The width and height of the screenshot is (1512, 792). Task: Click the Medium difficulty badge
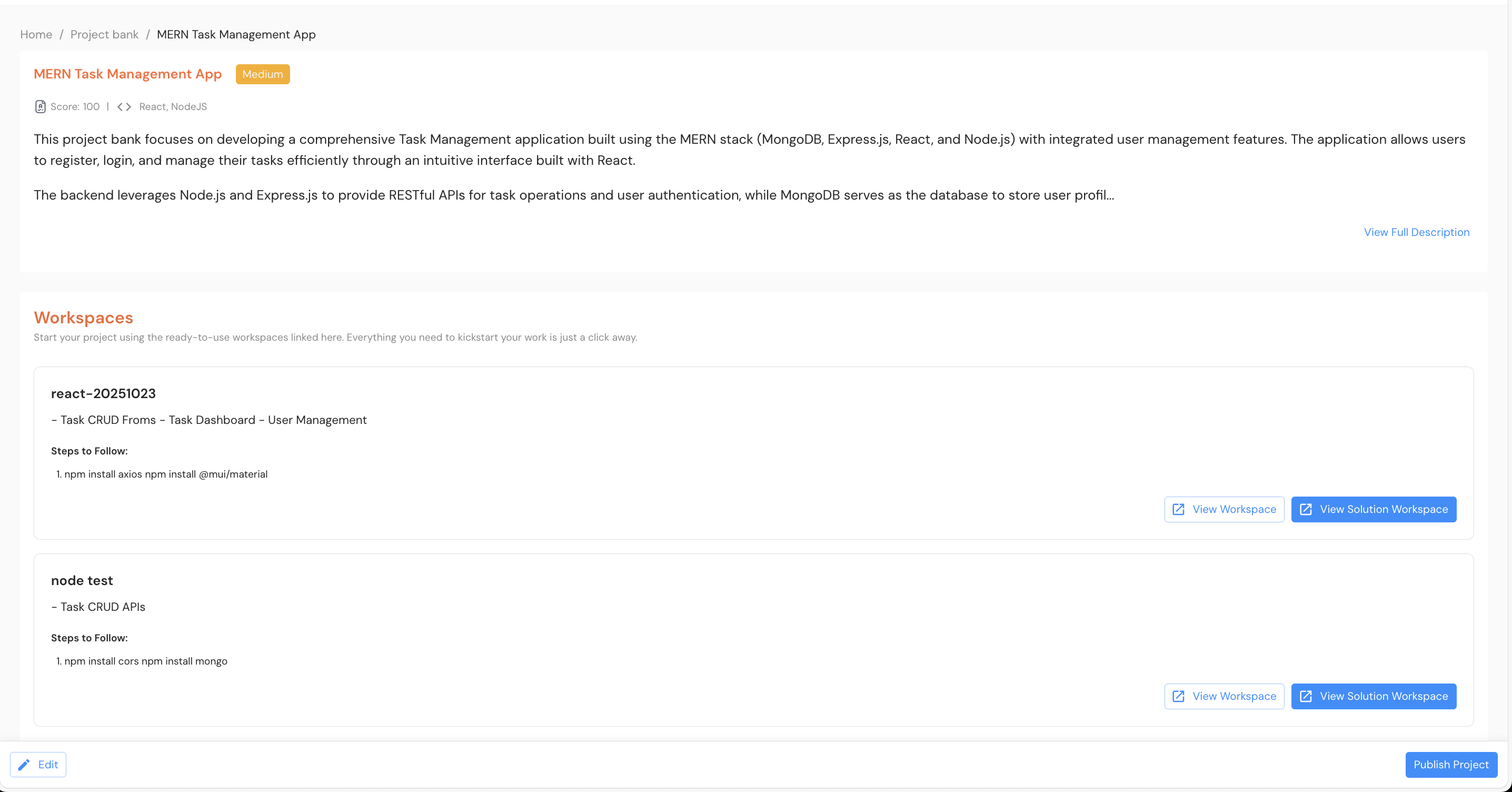click(262, 74)
